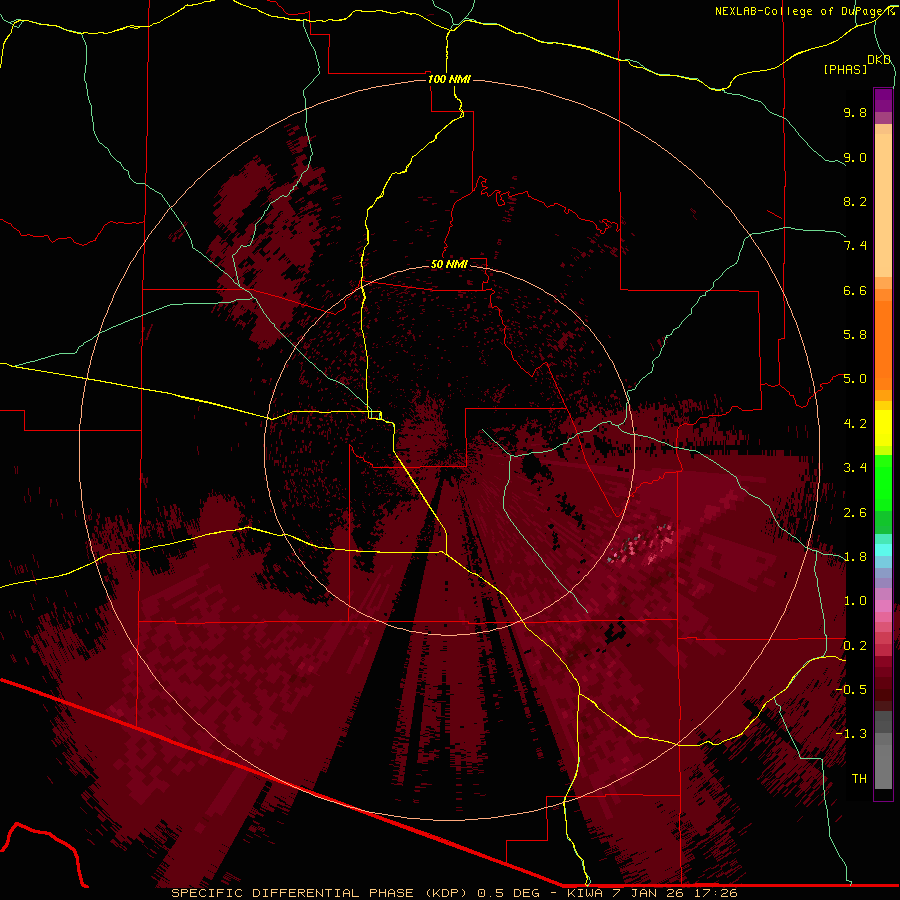Image resolution: width=900 pixels, height=900 pixels.
Task: Click the 0.2 legend value
Action: [x=855, y=646]
